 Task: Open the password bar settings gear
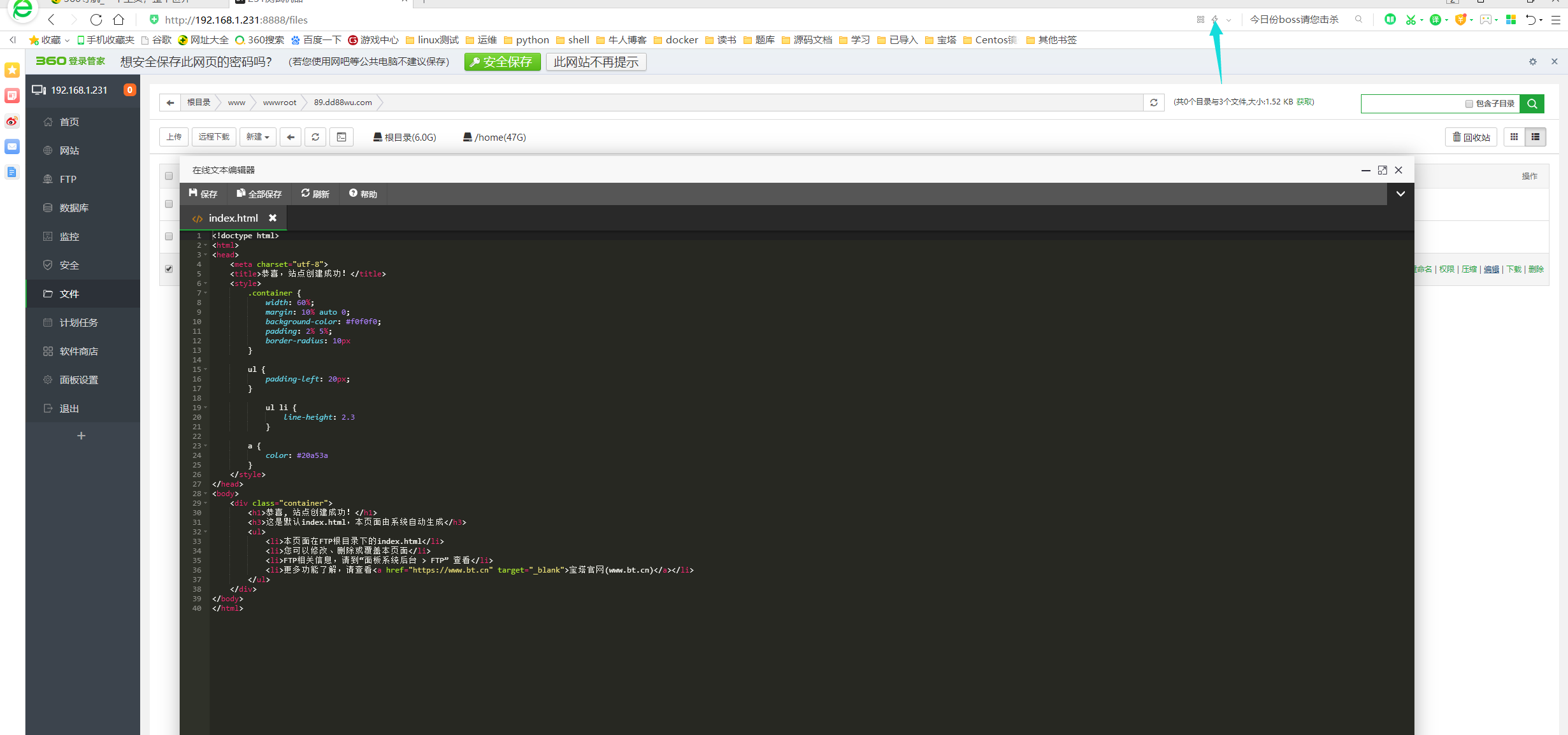click(x=1533, y=62)
